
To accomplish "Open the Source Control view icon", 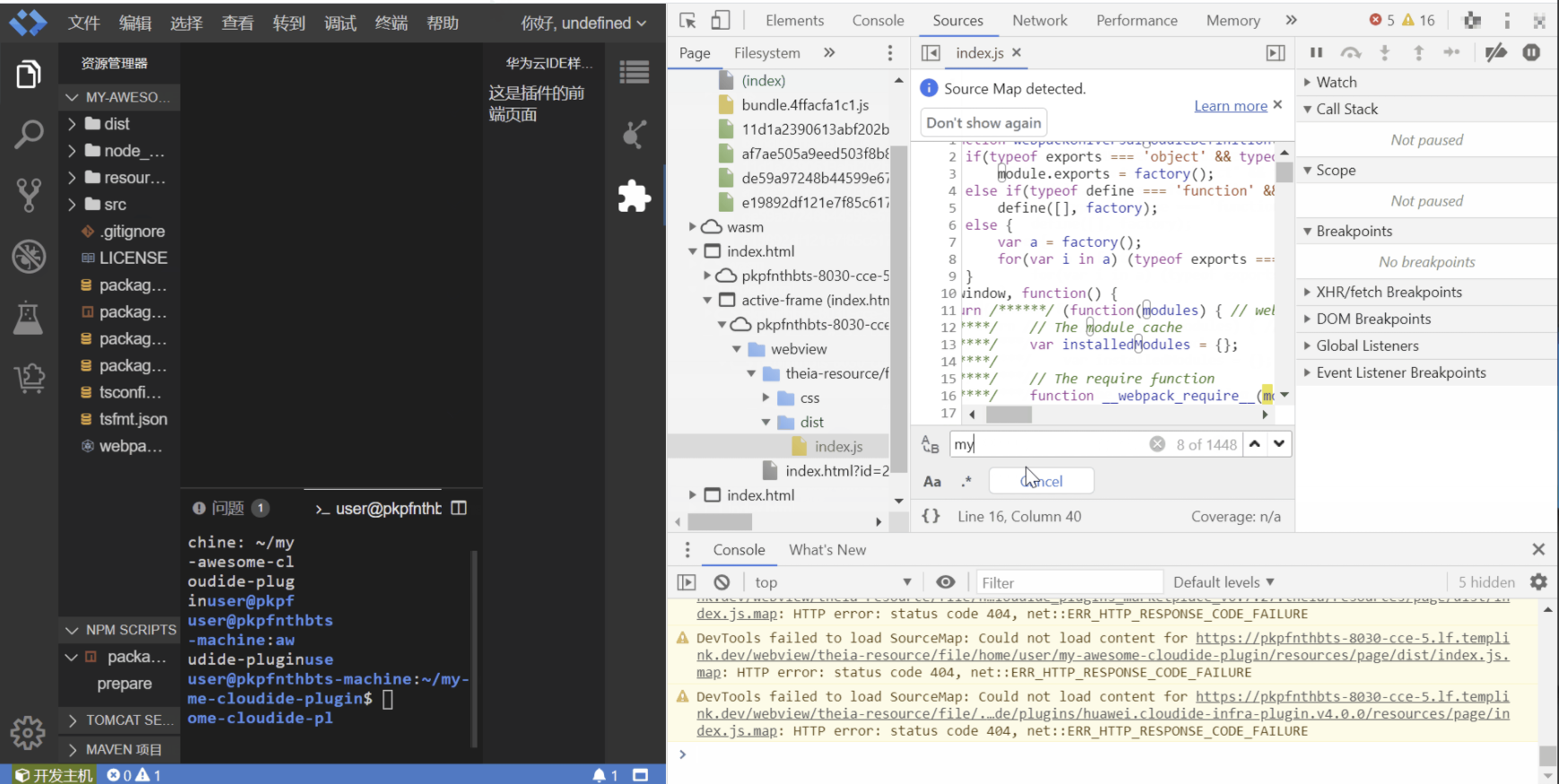I will (29, 195).
